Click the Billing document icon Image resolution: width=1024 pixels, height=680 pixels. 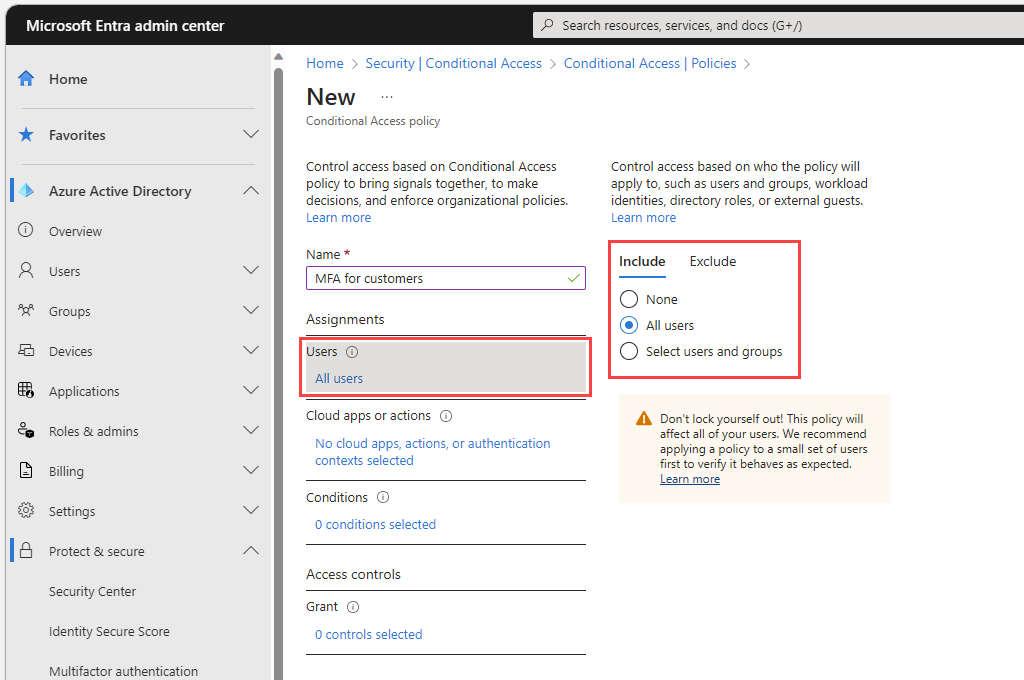(x=26, y=470)
